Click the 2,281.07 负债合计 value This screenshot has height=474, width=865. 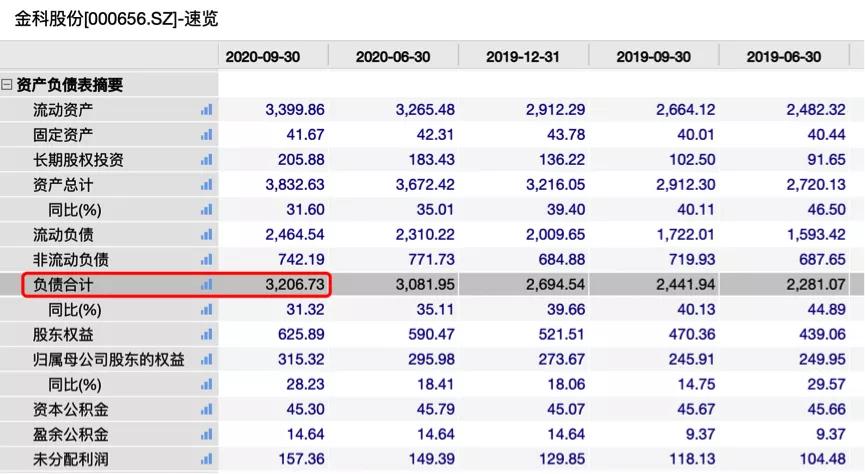point(816,285)
